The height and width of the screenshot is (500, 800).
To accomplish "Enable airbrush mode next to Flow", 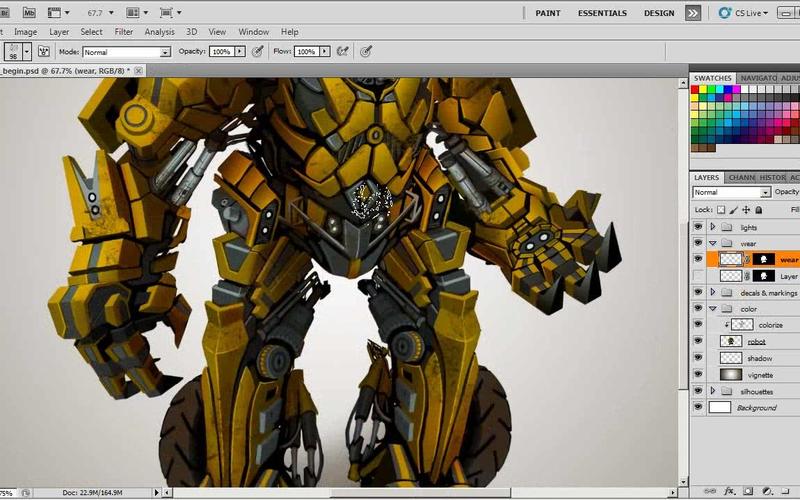I will coord(343,51).
